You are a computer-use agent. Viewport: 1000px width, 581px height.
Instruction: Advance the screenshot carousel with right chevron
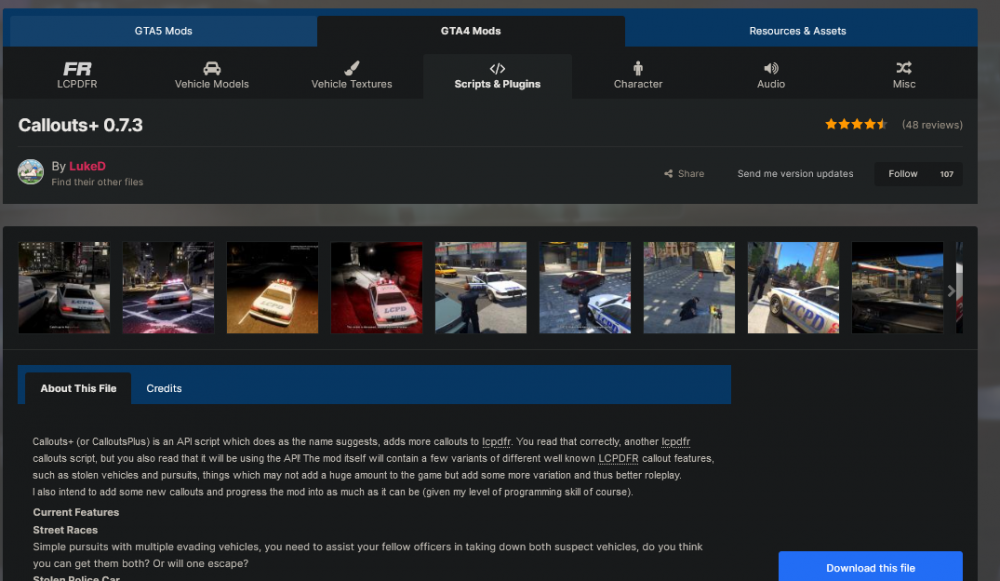tap(951, 291)
